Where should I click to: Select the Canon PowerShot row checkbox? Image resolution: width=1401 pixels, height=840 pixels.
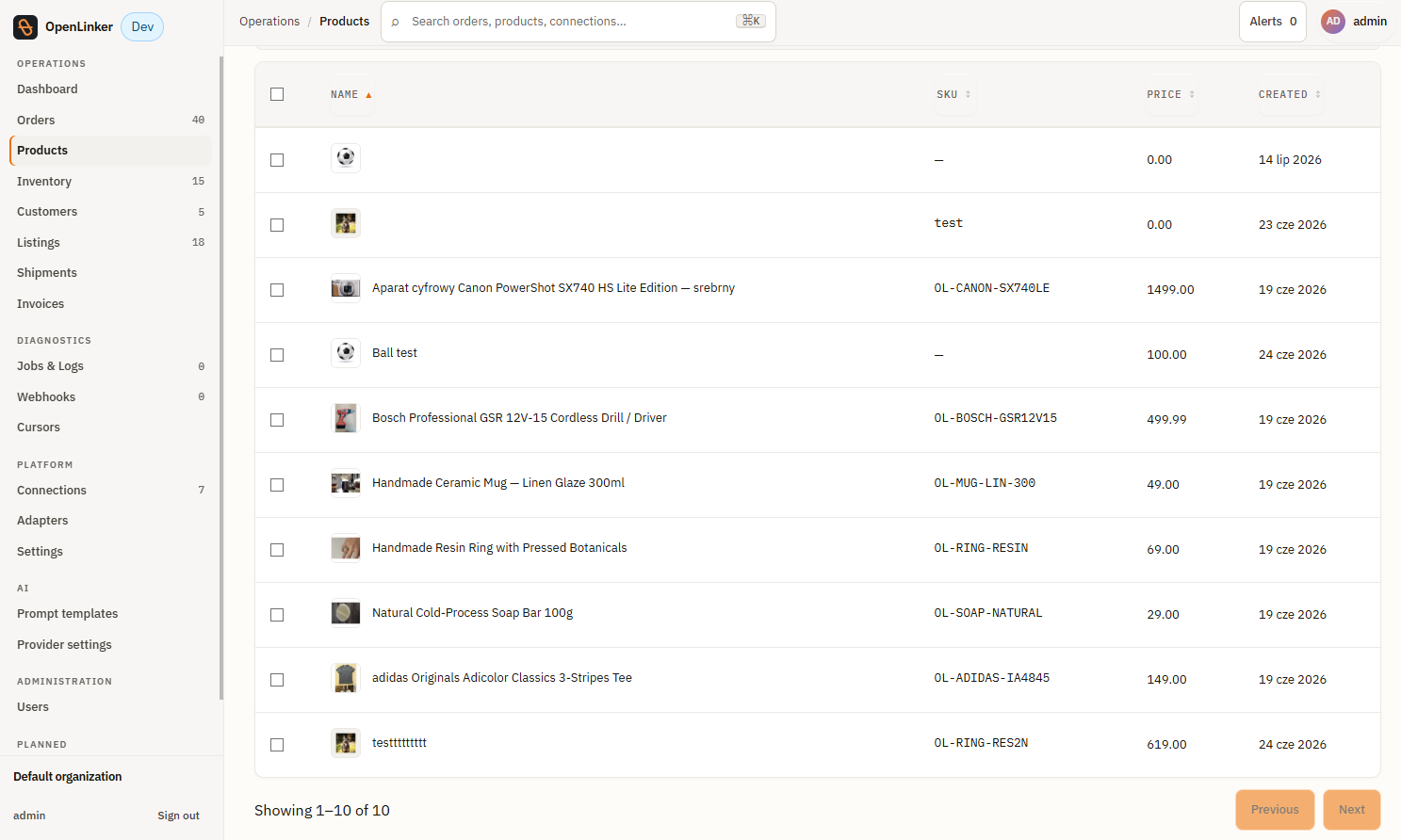pos(277,290)
